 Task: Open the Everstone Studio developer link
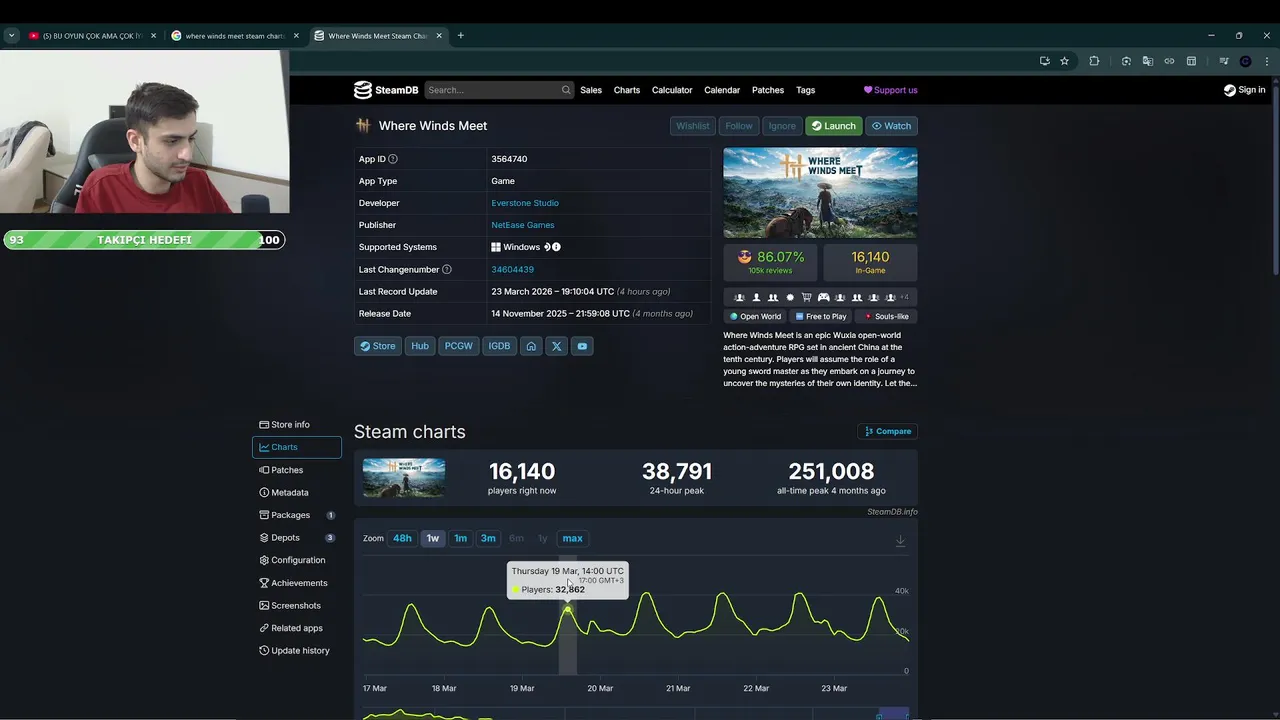pos(525,203)
